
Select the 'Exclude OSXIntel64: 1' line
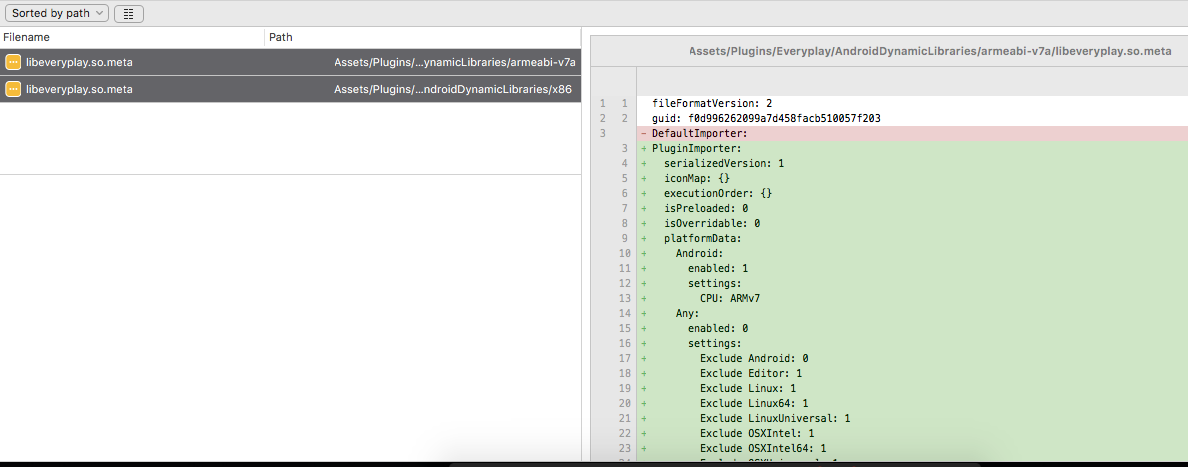912,448
